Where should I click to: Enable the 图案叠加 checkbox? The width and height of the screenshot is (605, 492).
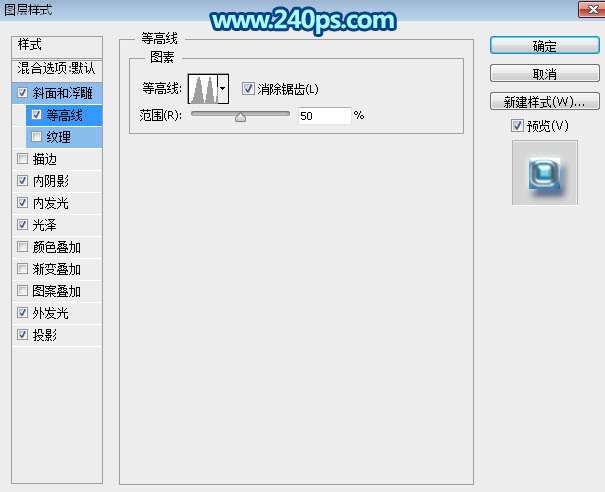22,290
